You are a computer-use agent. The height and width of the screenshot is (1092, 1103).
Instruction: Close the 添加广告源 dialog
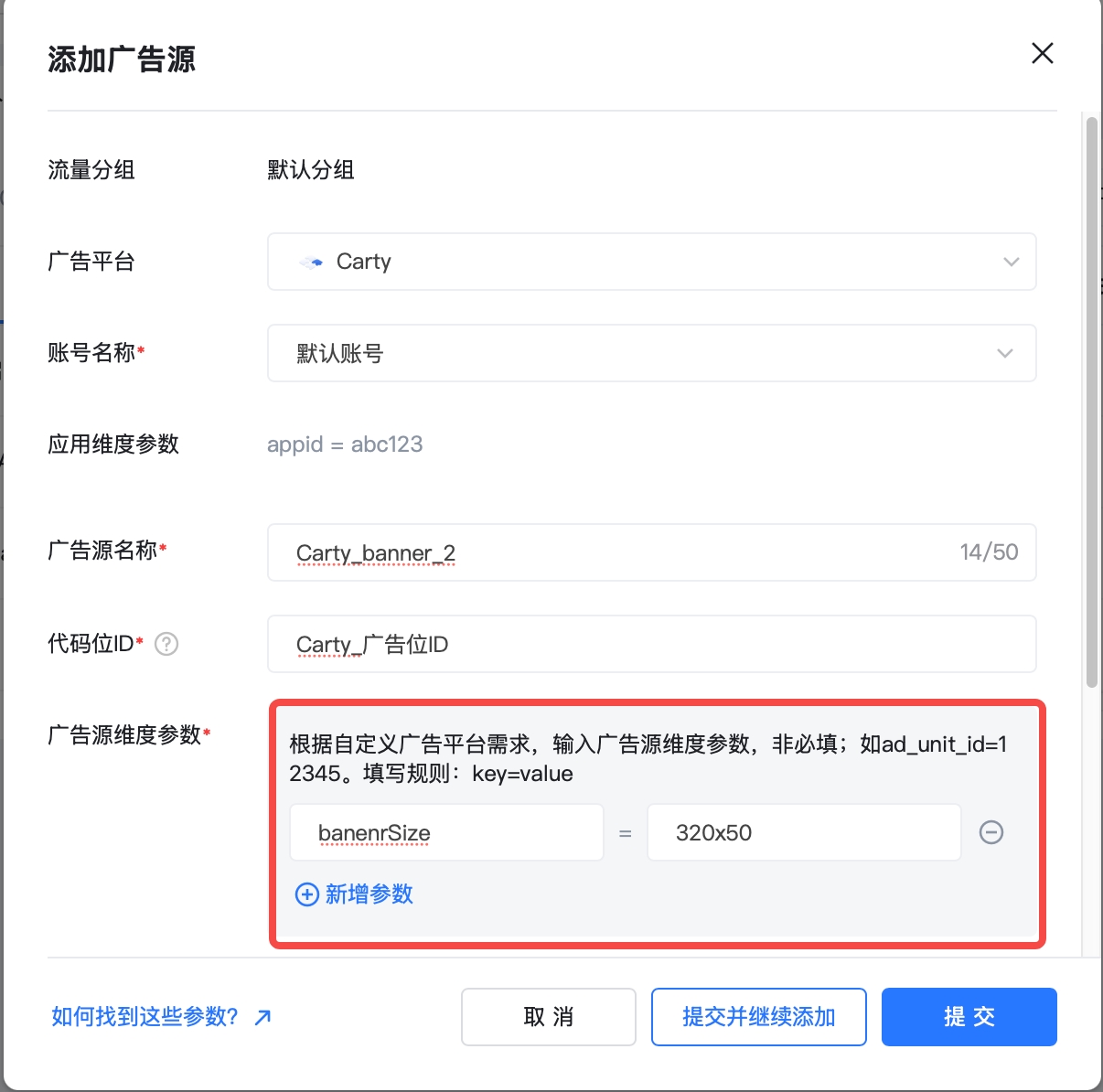(x=1042, y=54)
